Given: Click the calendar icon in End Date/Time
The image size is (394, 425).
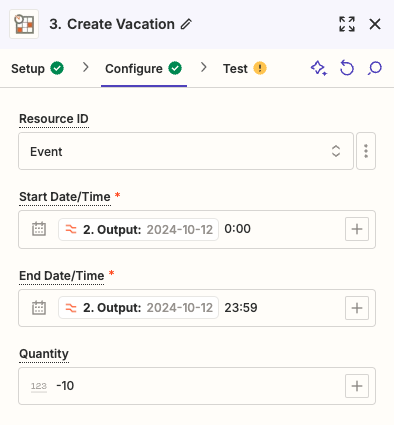Looking at the screenshot, I should pos(39,308).
